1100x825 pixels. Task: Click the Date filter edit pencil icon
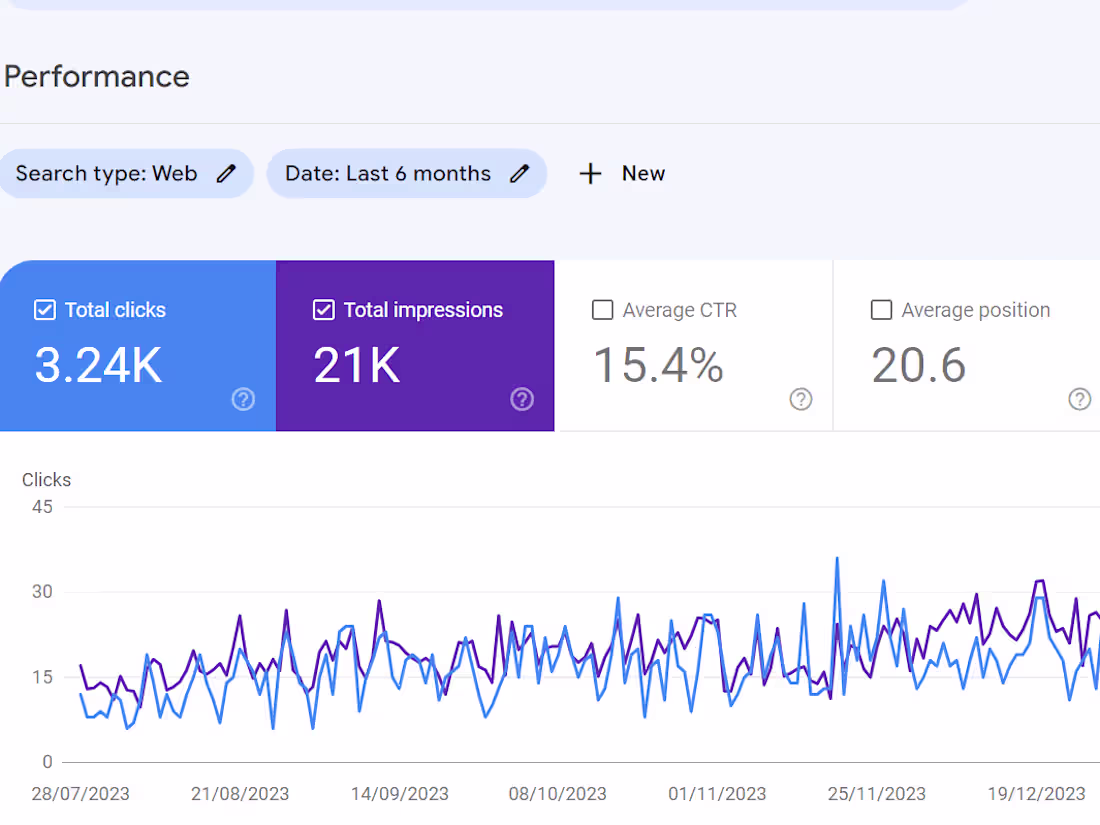[x=519, y=174]
